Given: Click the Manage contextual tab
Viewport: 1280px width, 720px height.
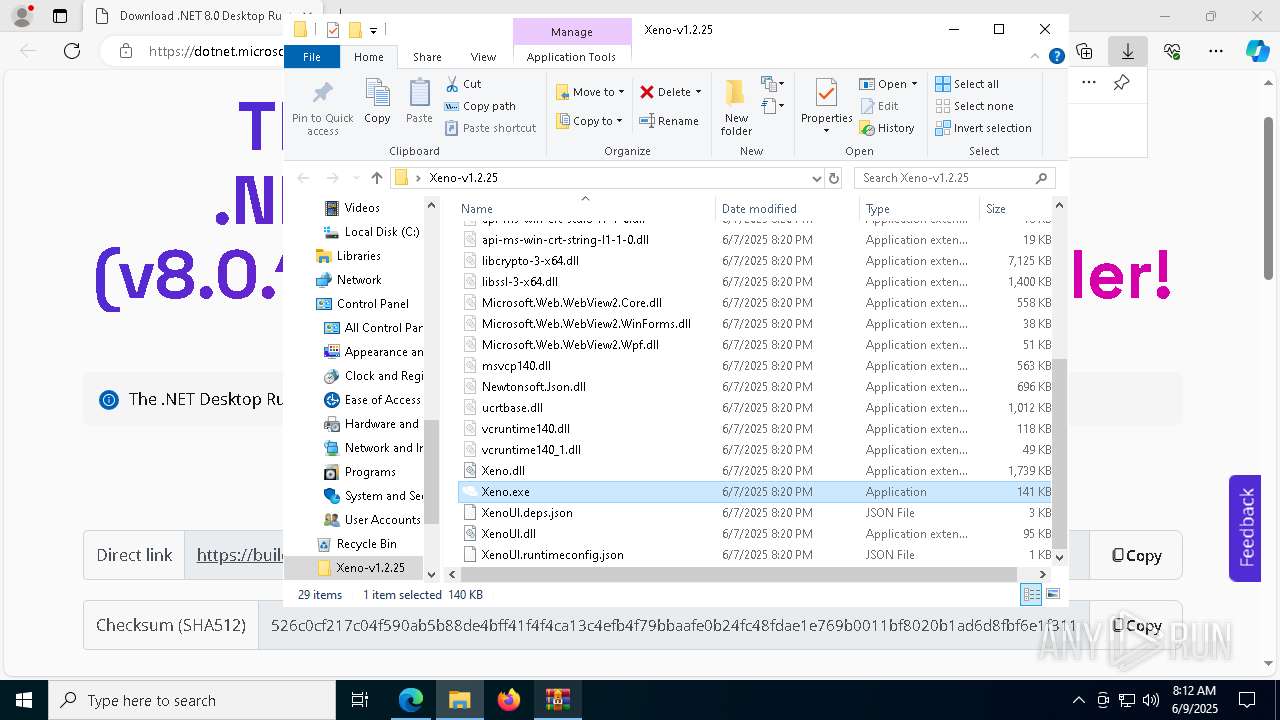Looking at the screenshot, I should [x=571, y=32].
